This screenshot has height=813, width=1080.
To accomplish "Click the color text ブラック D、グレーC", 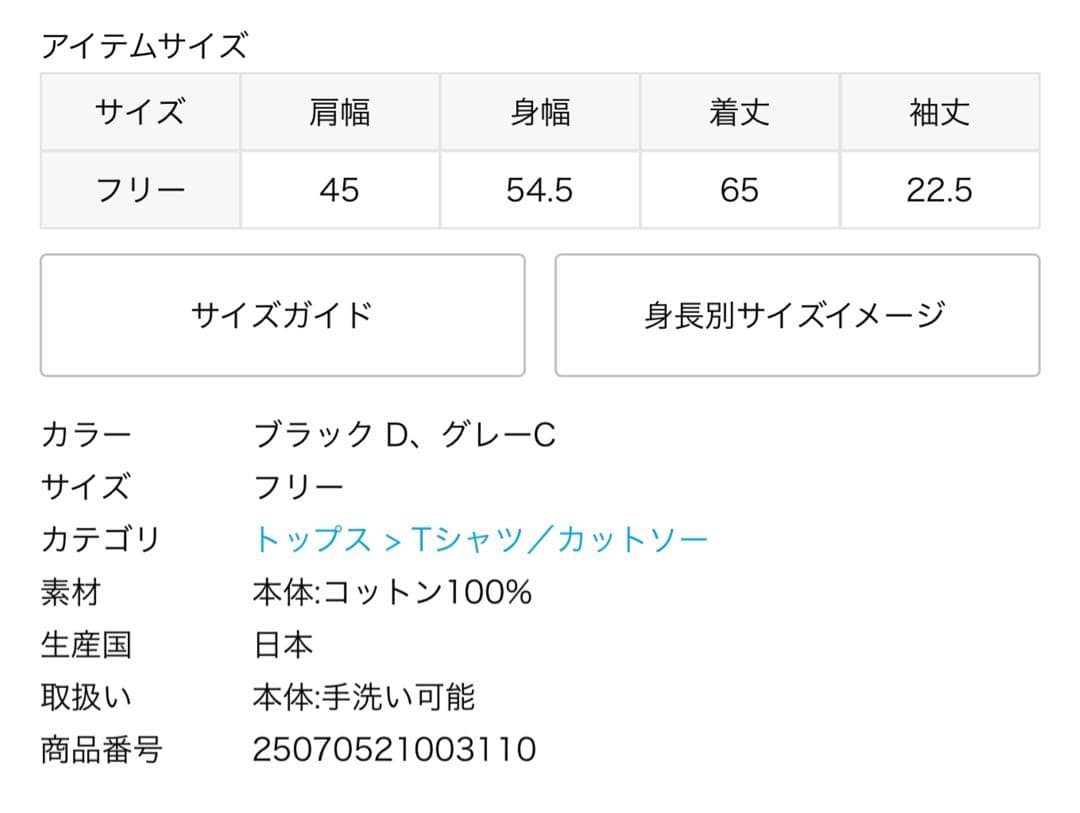I will coord(404,435).
